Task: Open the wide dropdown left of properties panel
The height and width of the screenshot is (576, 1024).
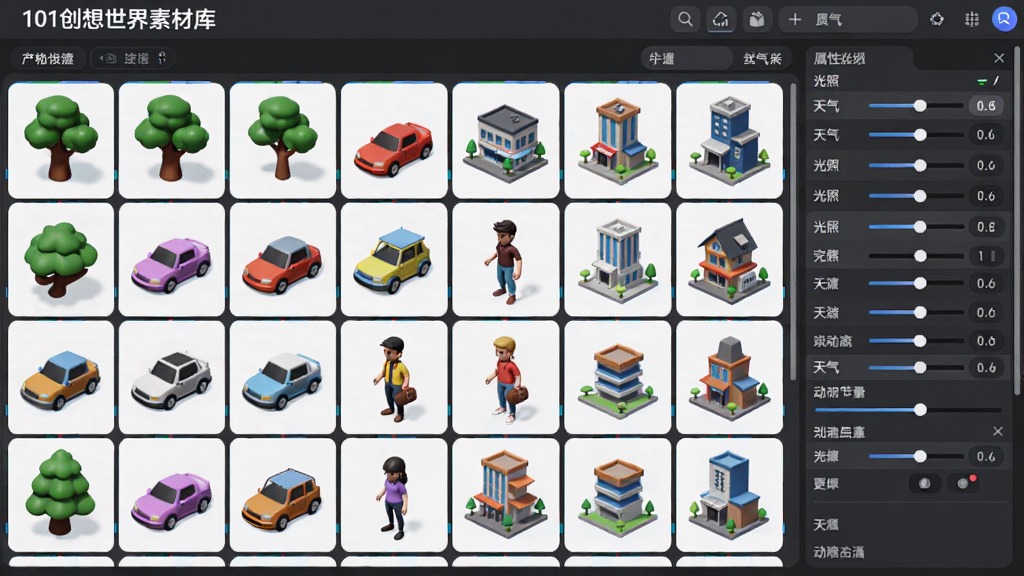Action: (x=686, y=59)
